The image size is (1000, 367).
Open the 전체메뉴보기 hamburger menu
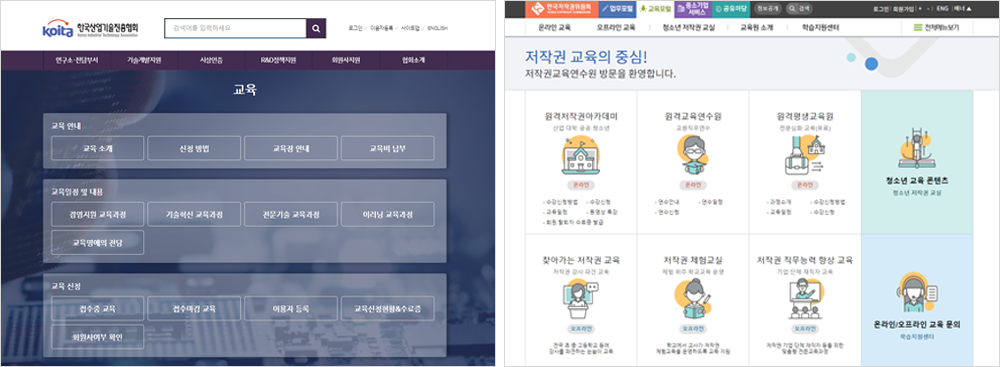pyautogui.click(x=935, y=27)
